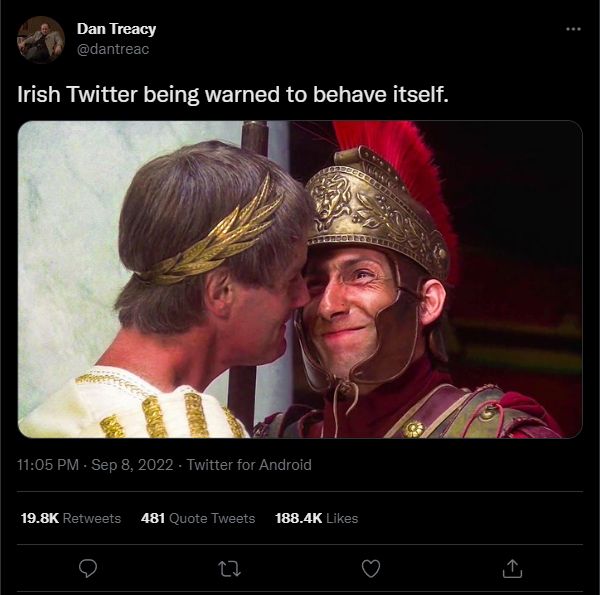This screenshot has width=600, height=595.
Task: View the 19.8K Retweets list
Action: click(x=70, y=518)
